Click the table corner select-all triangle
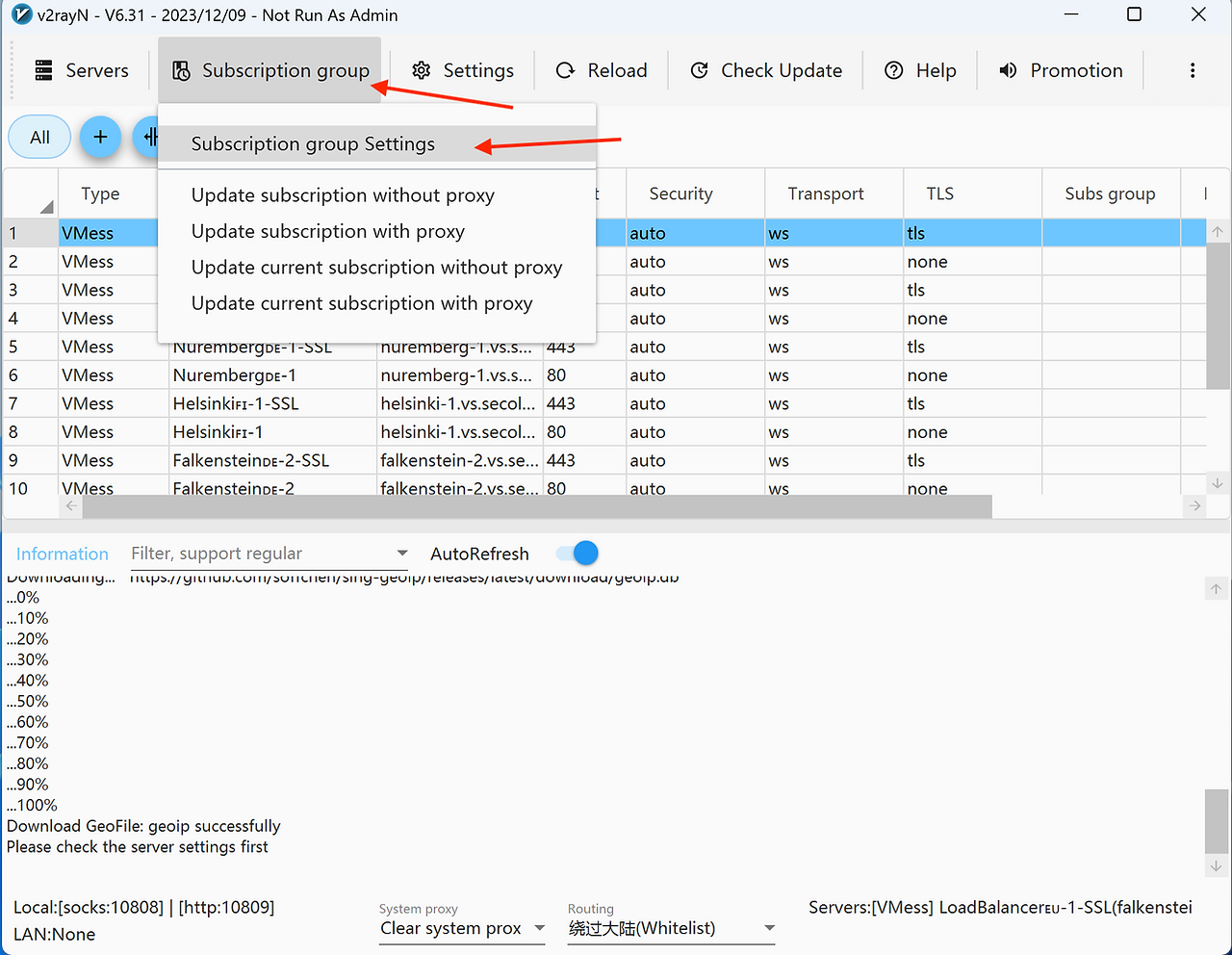The width and height of the screenshot is (1232, 955). (45, 207)
